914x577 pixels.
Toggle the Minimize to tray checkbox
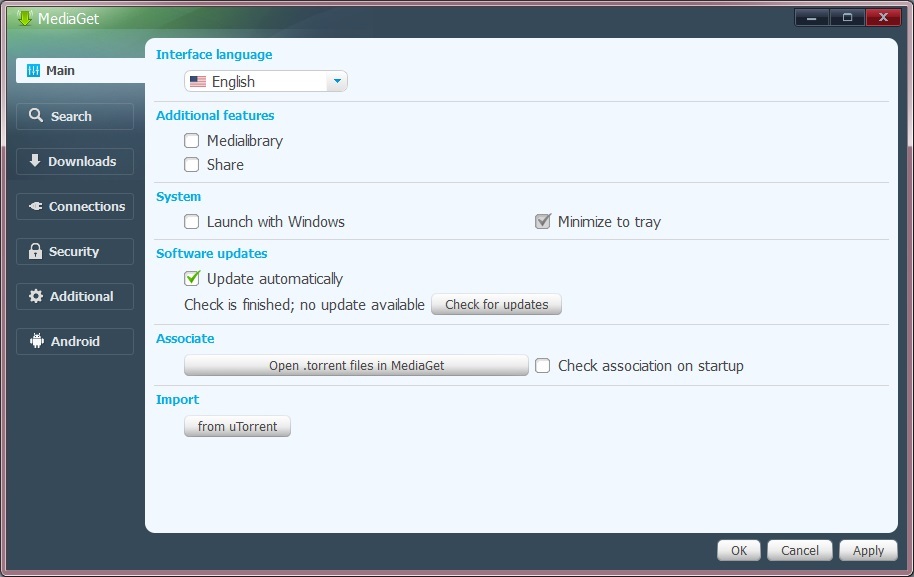click(543, 221)
